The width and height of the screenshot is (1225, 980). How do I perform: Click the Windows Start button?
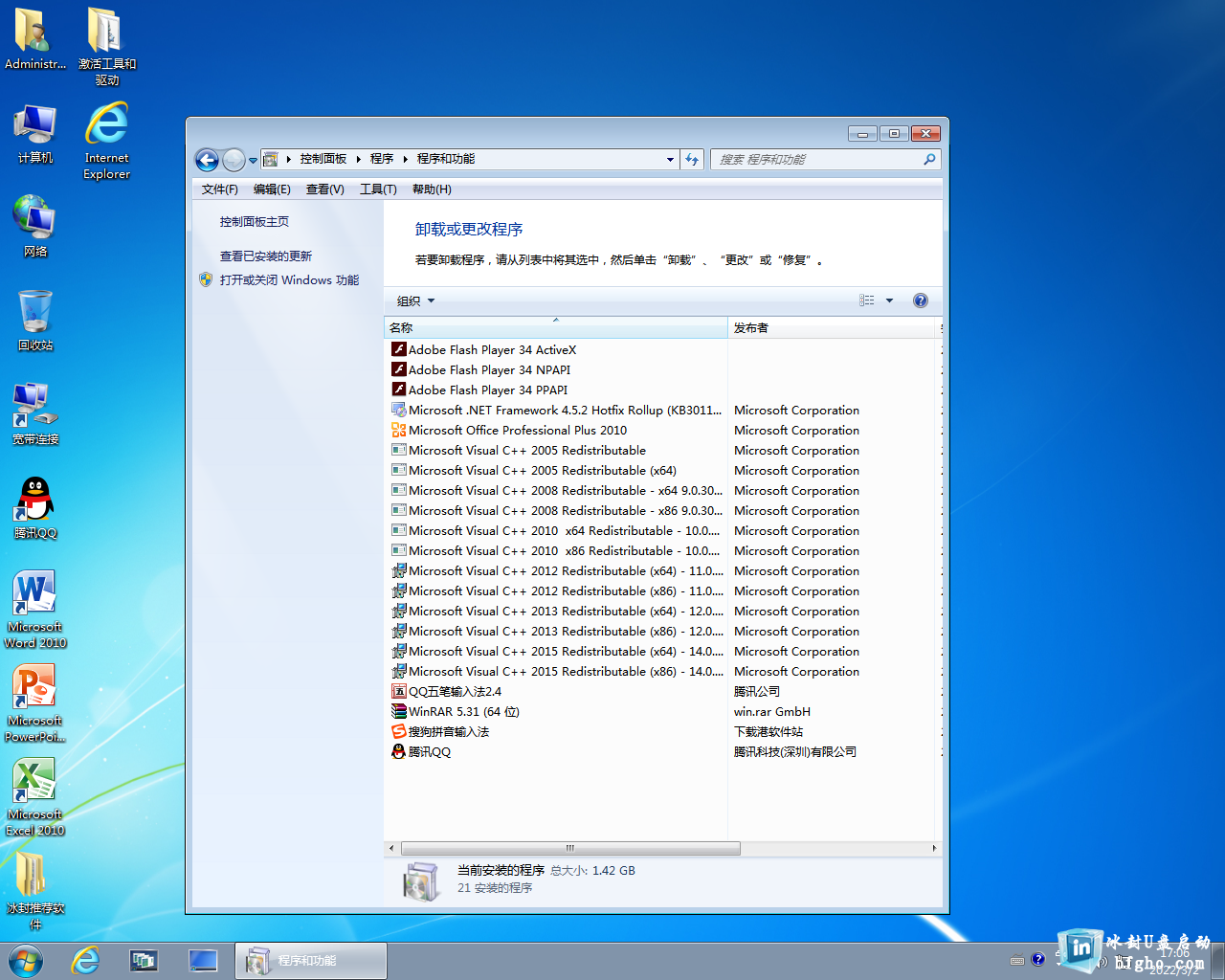pos(25,960)
